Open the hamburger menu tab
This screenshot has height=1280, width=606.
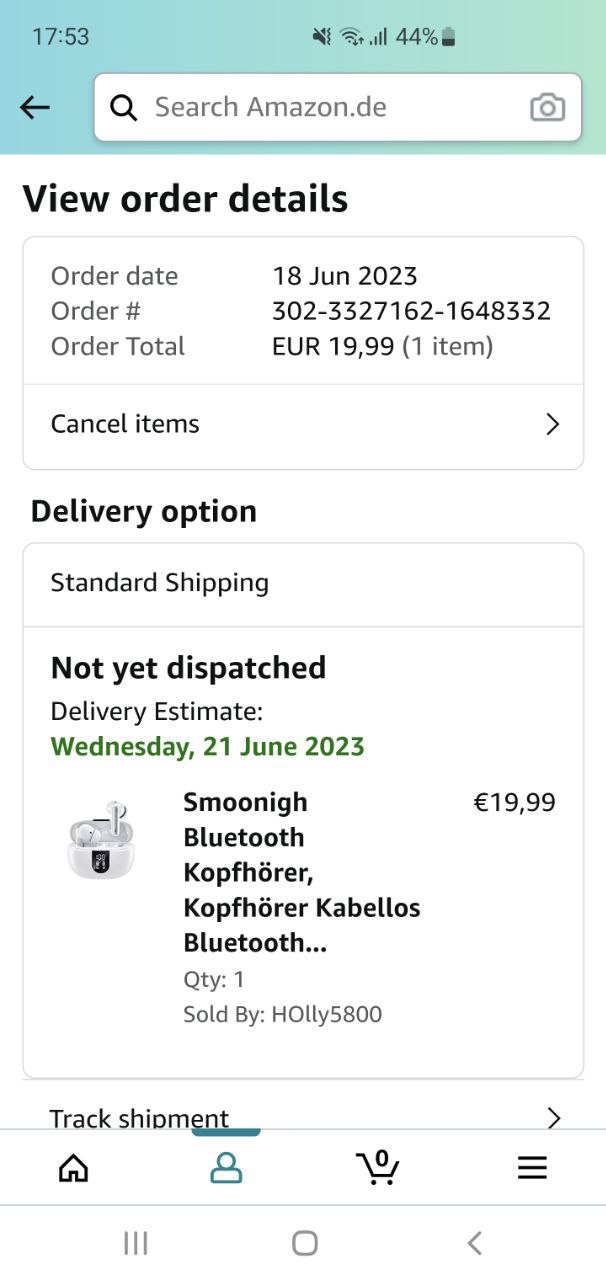pos(532,1167)
